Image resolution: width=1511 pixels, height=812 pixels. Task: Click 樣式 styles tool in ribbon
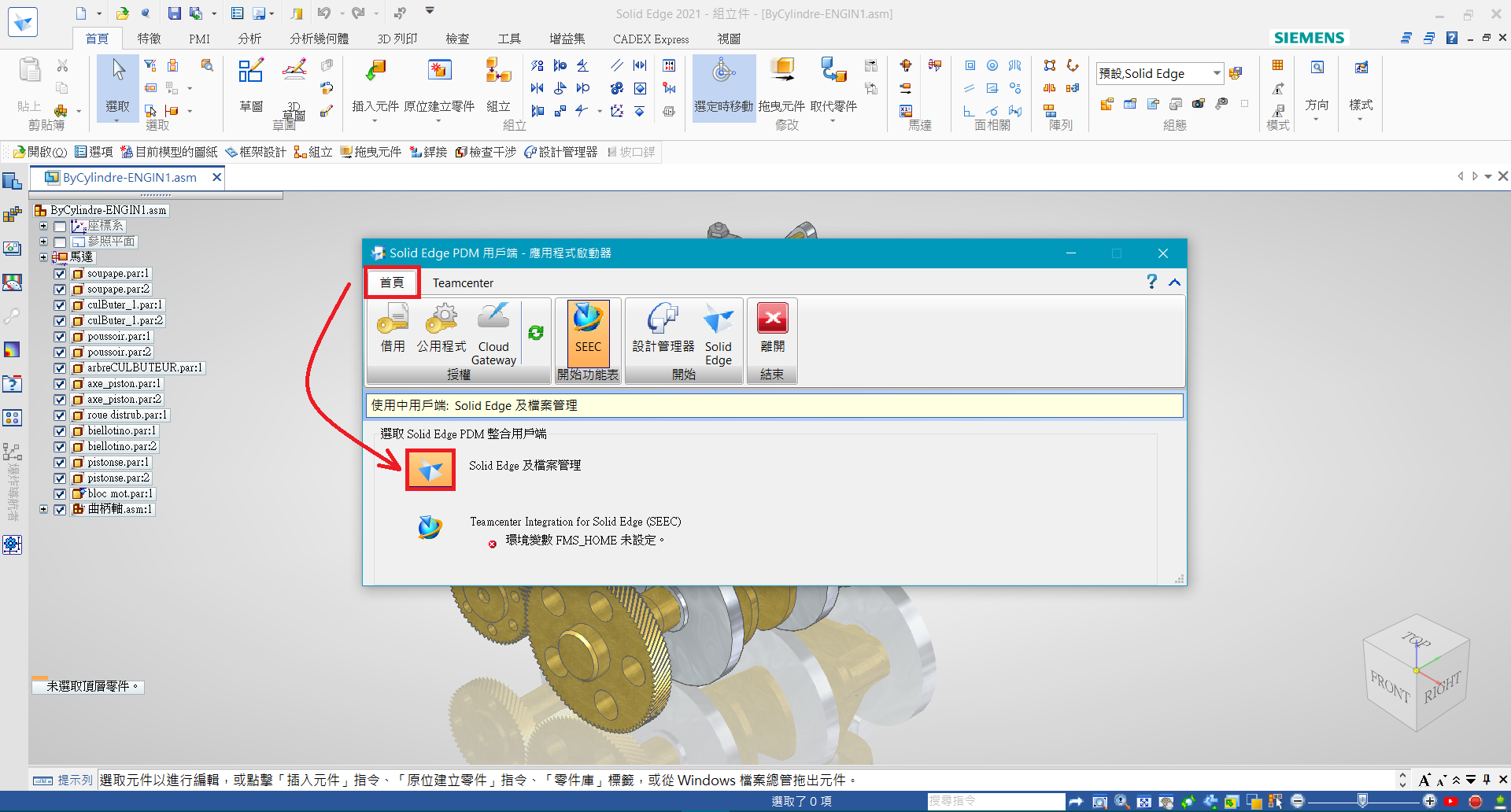pyautogui.click(x=1361, y=87)
